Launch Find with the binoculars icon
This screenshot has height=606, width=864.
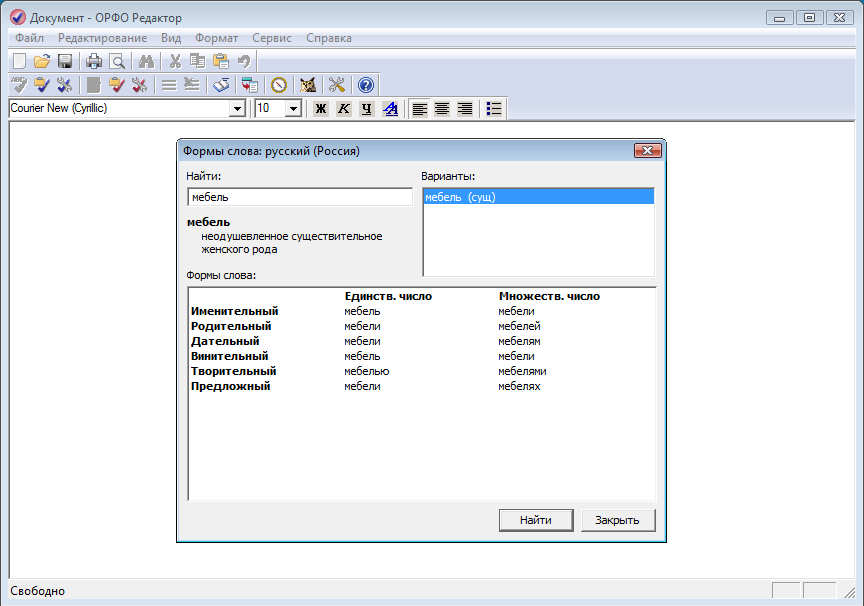click(x=146, y=61)
